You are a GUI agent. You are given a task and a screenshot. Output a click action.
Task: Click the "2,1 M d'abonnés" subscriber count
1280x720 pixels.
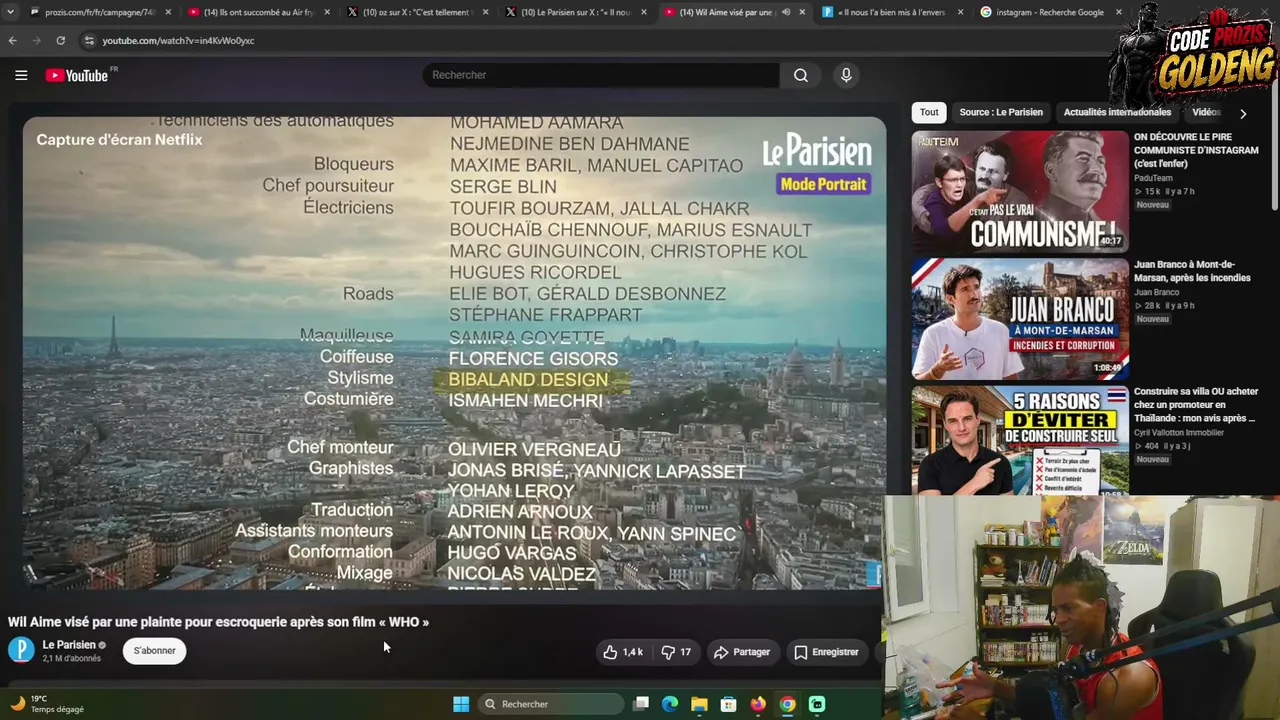[71, 659]
